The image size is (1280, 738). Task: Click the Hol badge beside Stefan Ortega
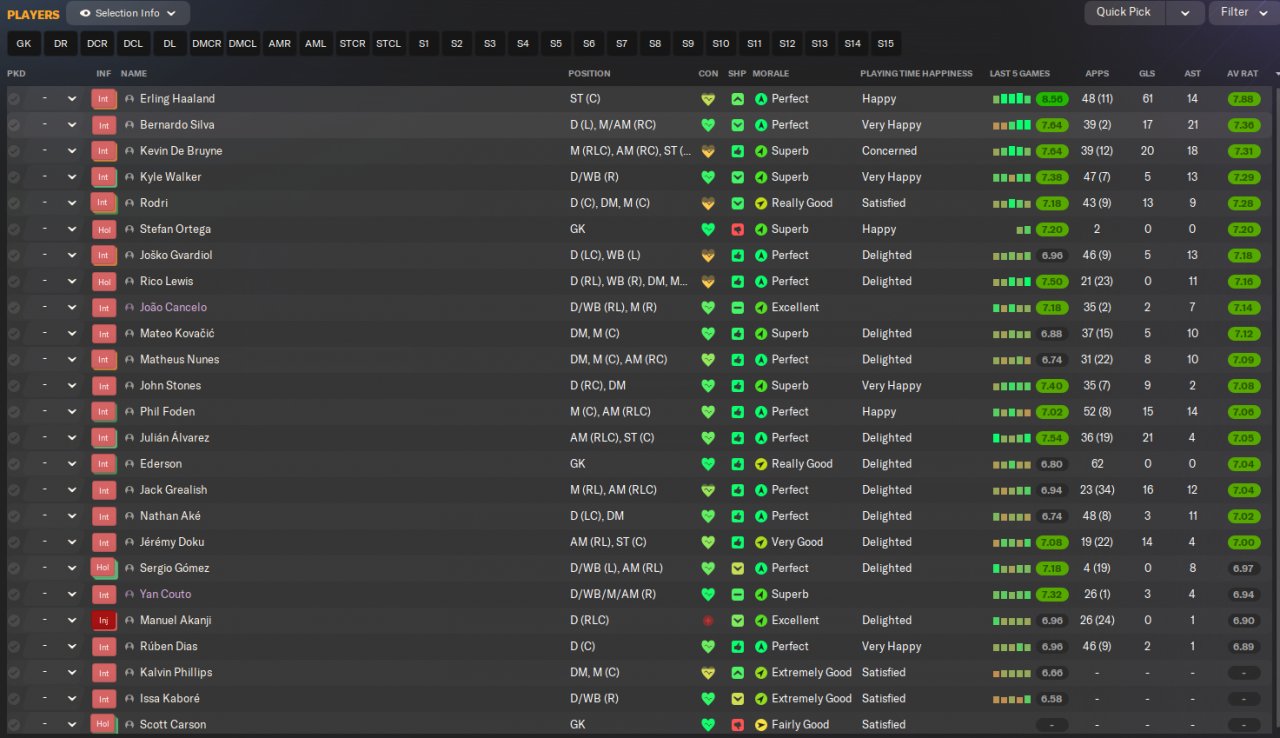tap(104, 229)
